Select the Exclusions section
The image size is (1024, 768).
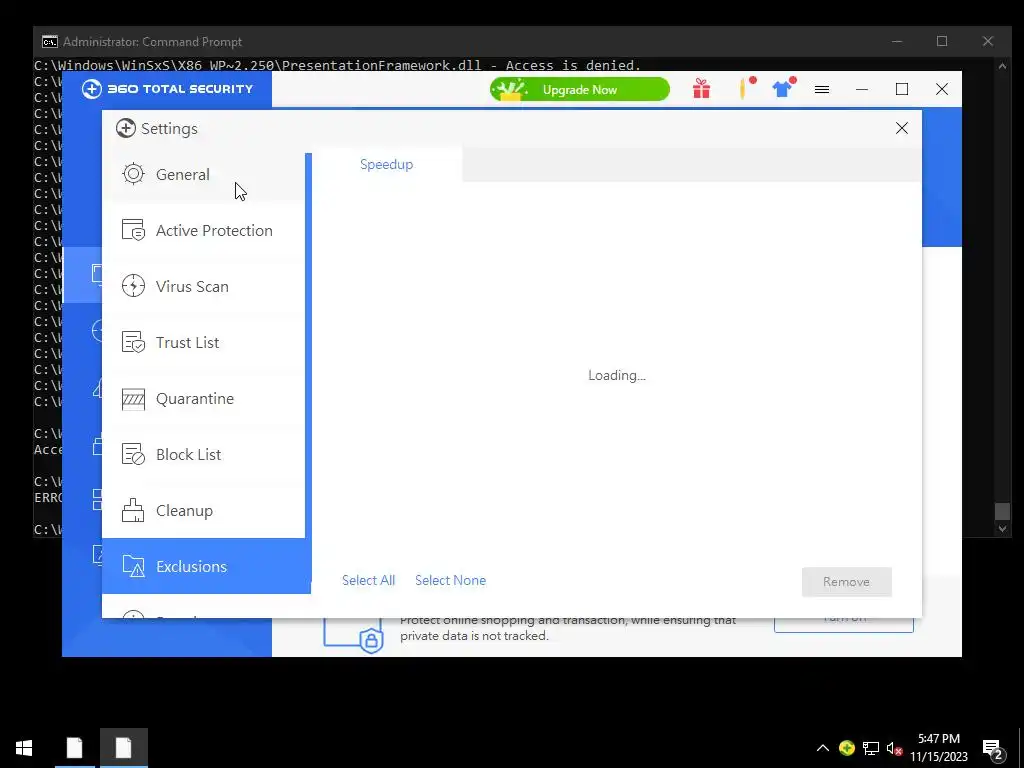(206, 566)
